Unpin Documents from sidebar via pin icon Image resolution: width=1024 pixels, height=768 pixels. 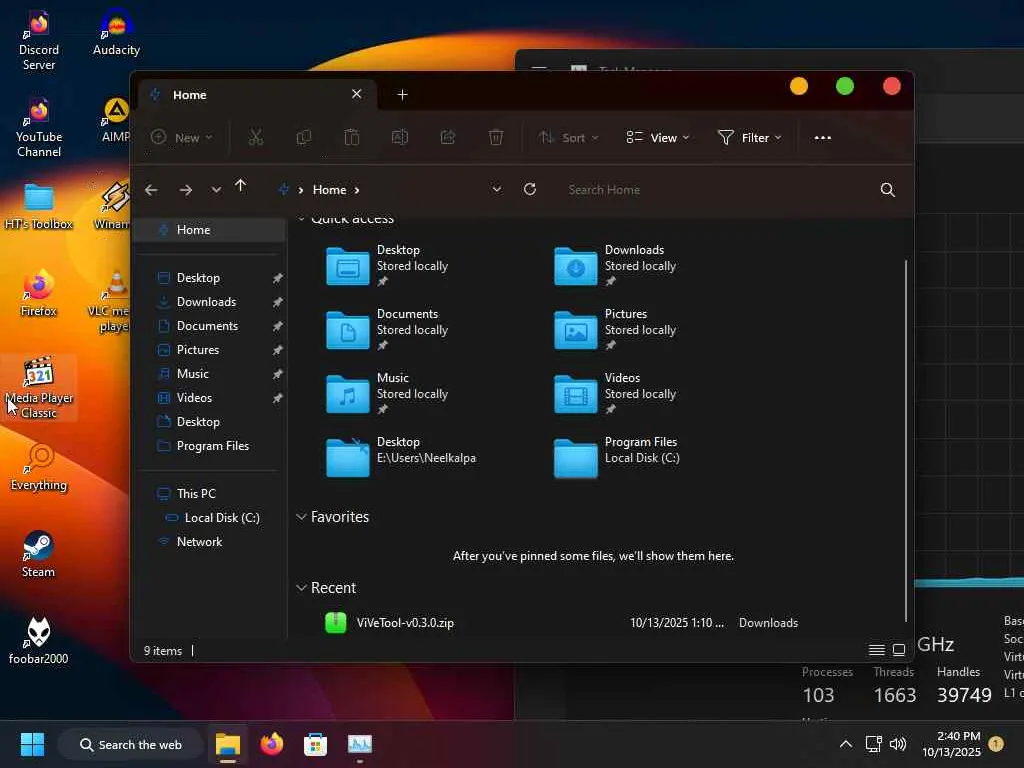278,326
